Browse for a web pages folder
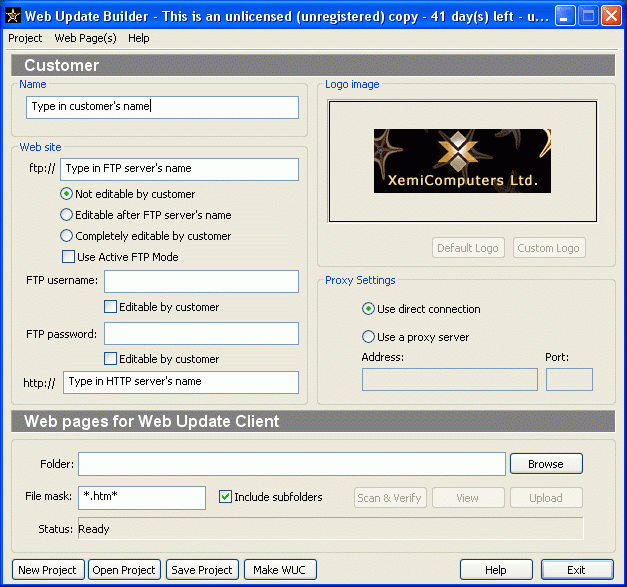This screenshot has height=587, width=627. point(546,464)
